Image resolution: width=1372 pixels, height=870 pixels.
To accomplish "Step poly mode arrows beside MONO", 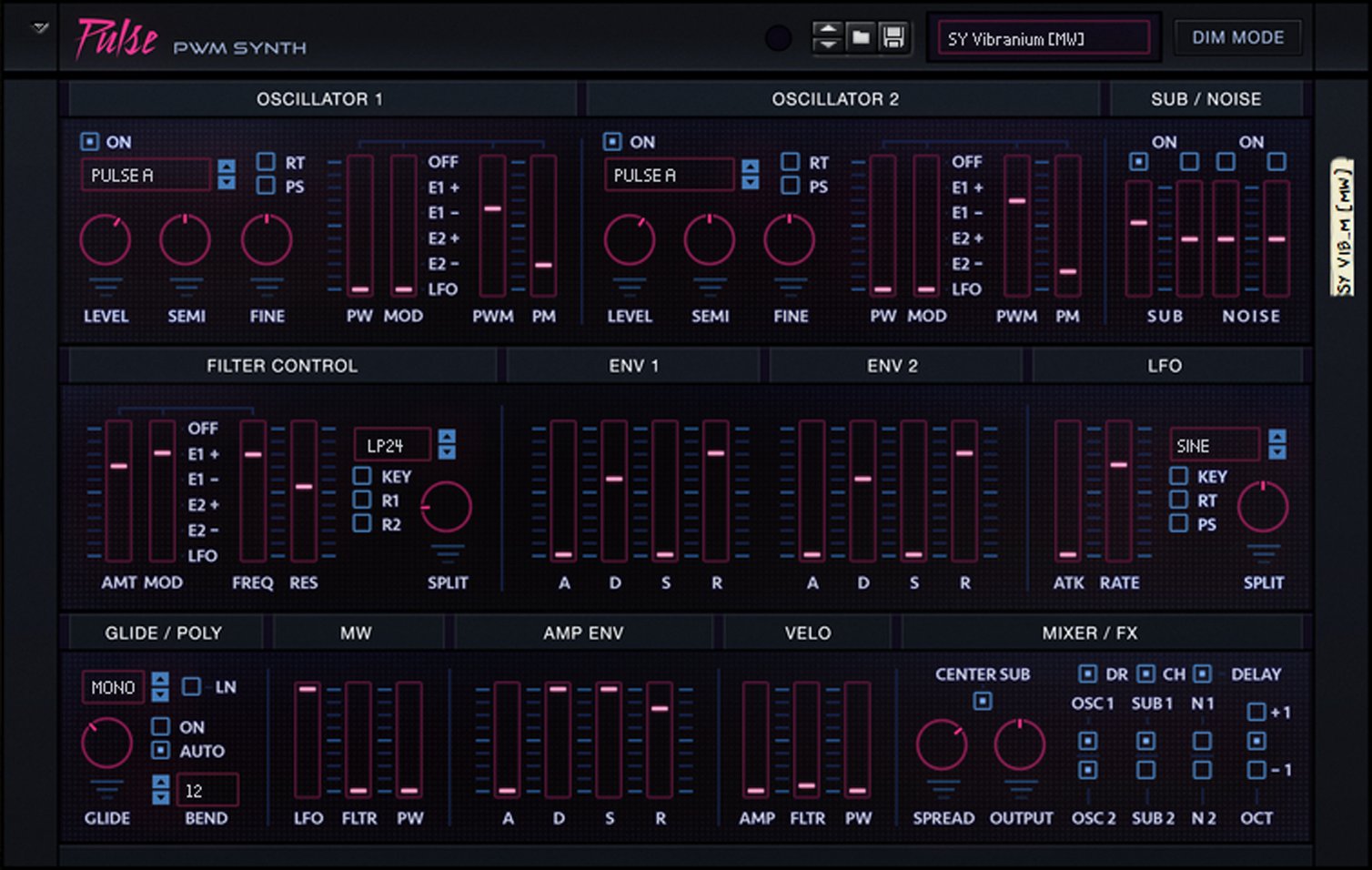I will [x=160, y=686].
